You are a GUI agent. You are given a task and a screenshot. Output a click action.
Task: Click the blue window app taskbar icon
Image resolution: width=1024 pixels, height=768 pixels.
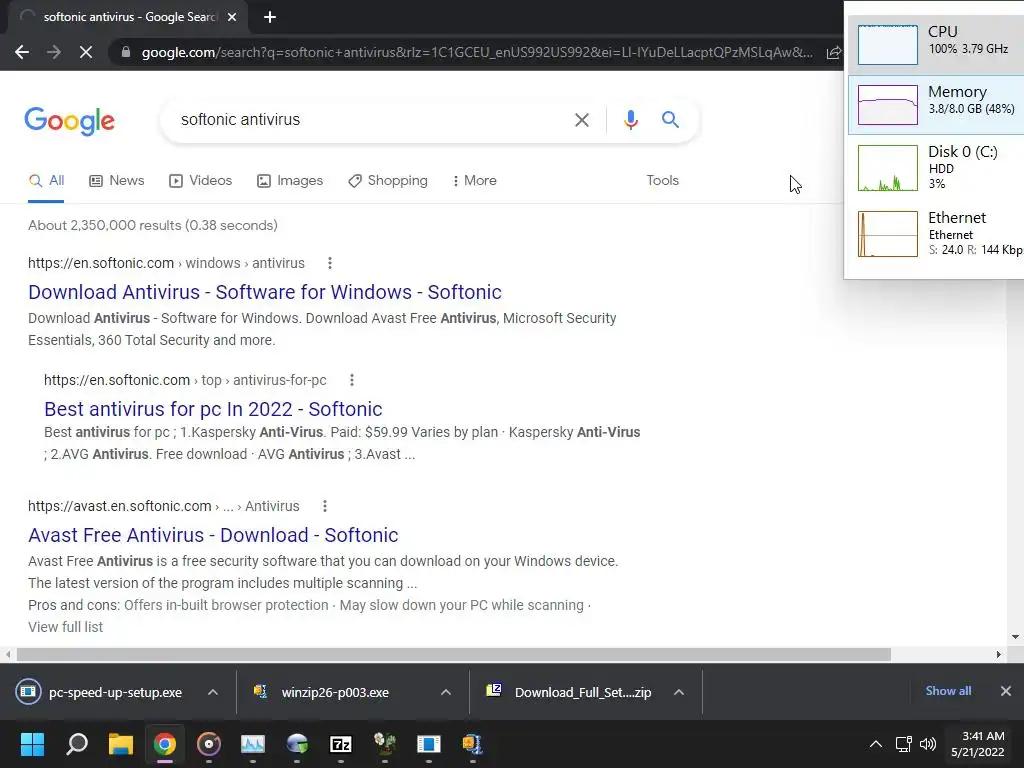coord(428,744)
